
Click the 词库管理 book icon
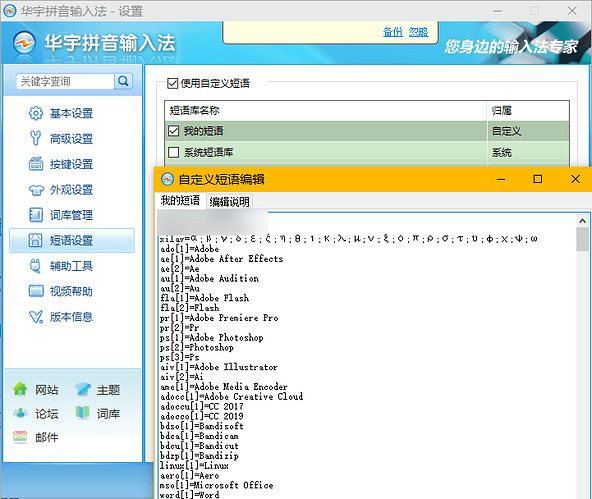36,215
